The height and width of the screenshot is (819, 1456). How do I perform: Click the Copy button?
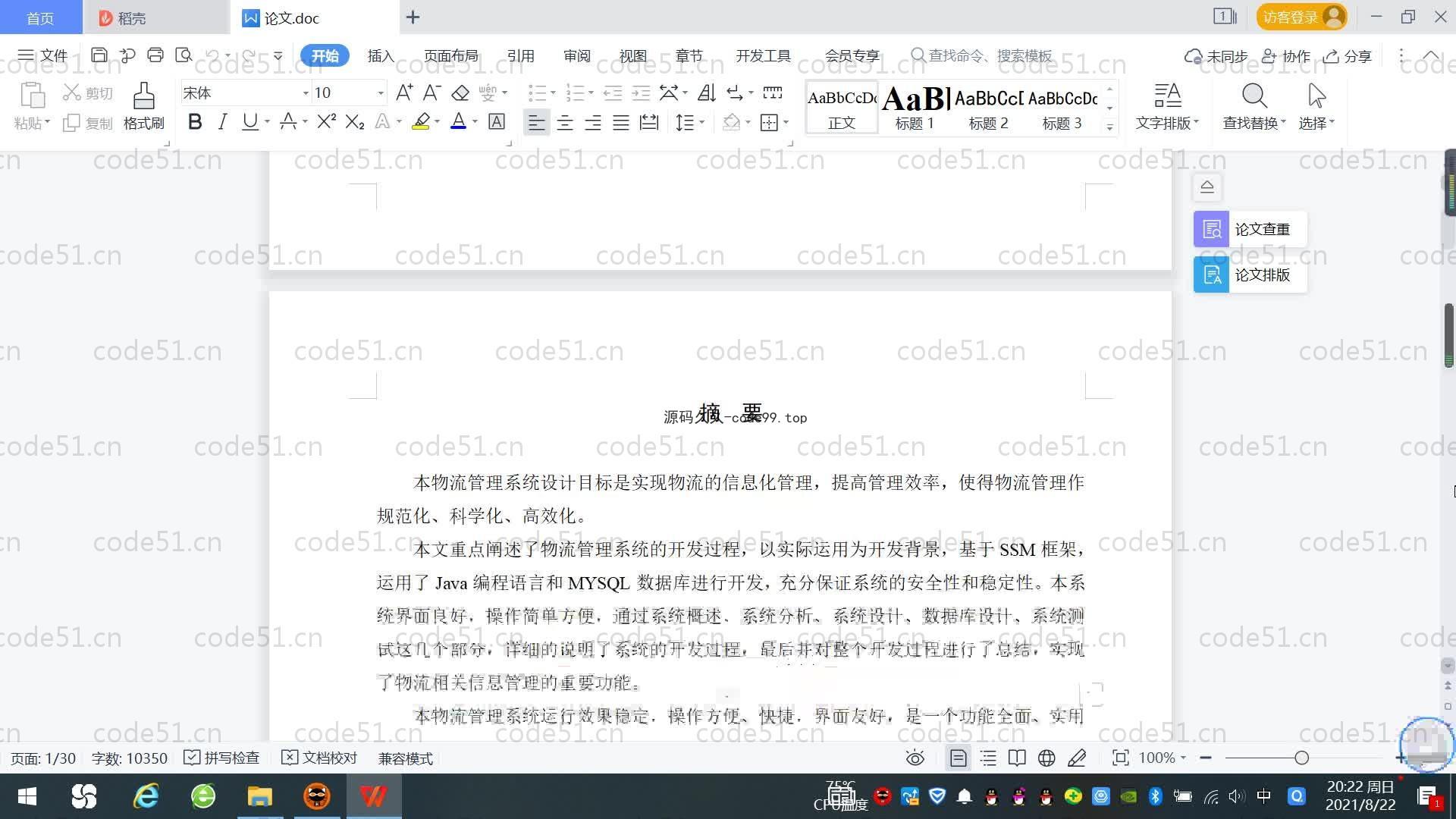click(88, 123)
